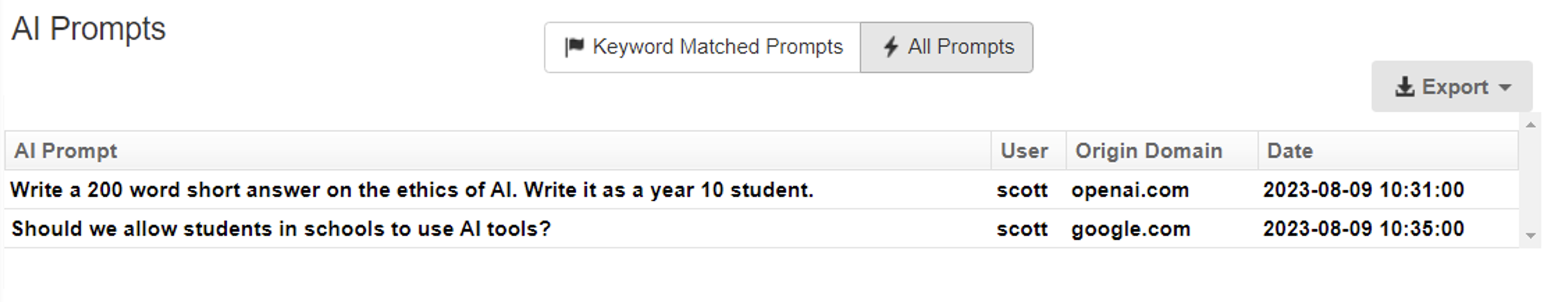Click the download icon on Export button
Screen dimensions: 1568x302
(1405, 87)
